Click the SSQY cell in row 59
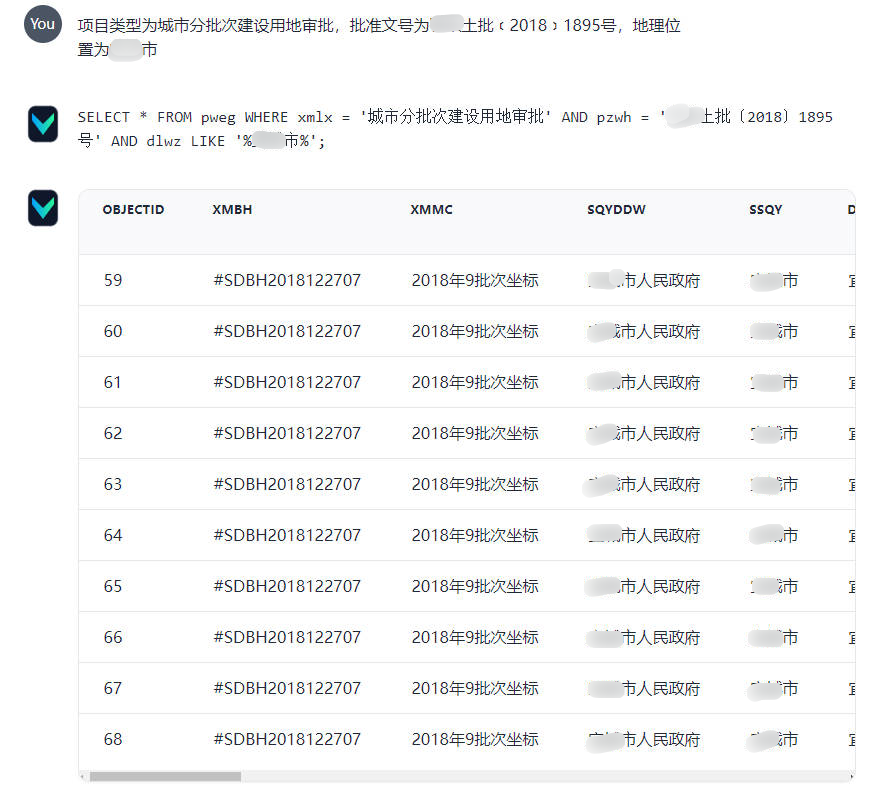The height and width of the screenshot is (803, 882). [x=773, y=280]
